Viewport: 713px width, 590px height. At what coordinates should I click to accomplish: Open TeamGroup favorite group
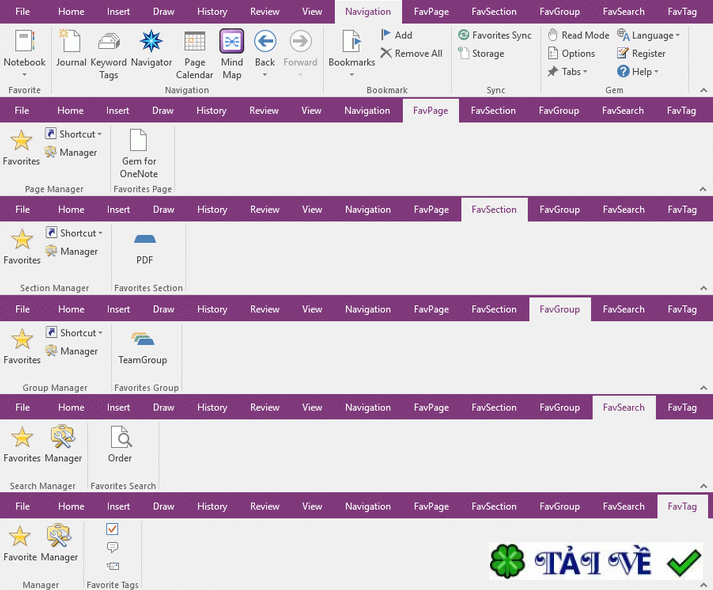click(x=143, y=348)
